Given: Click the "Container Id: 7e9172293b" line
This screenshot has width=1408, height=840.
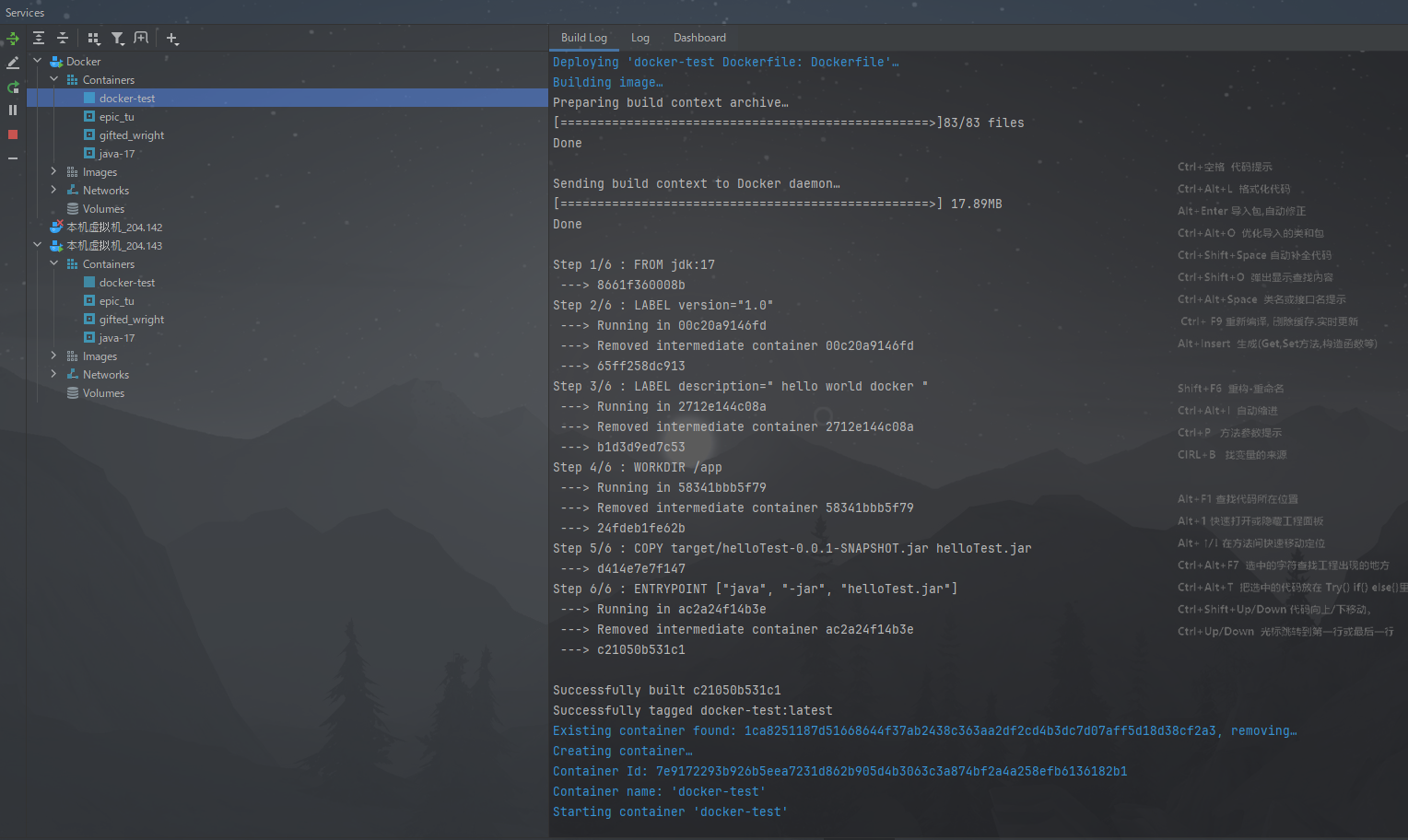Looking at the screenshot, I should pyautogui.click(x=840, y=771).
